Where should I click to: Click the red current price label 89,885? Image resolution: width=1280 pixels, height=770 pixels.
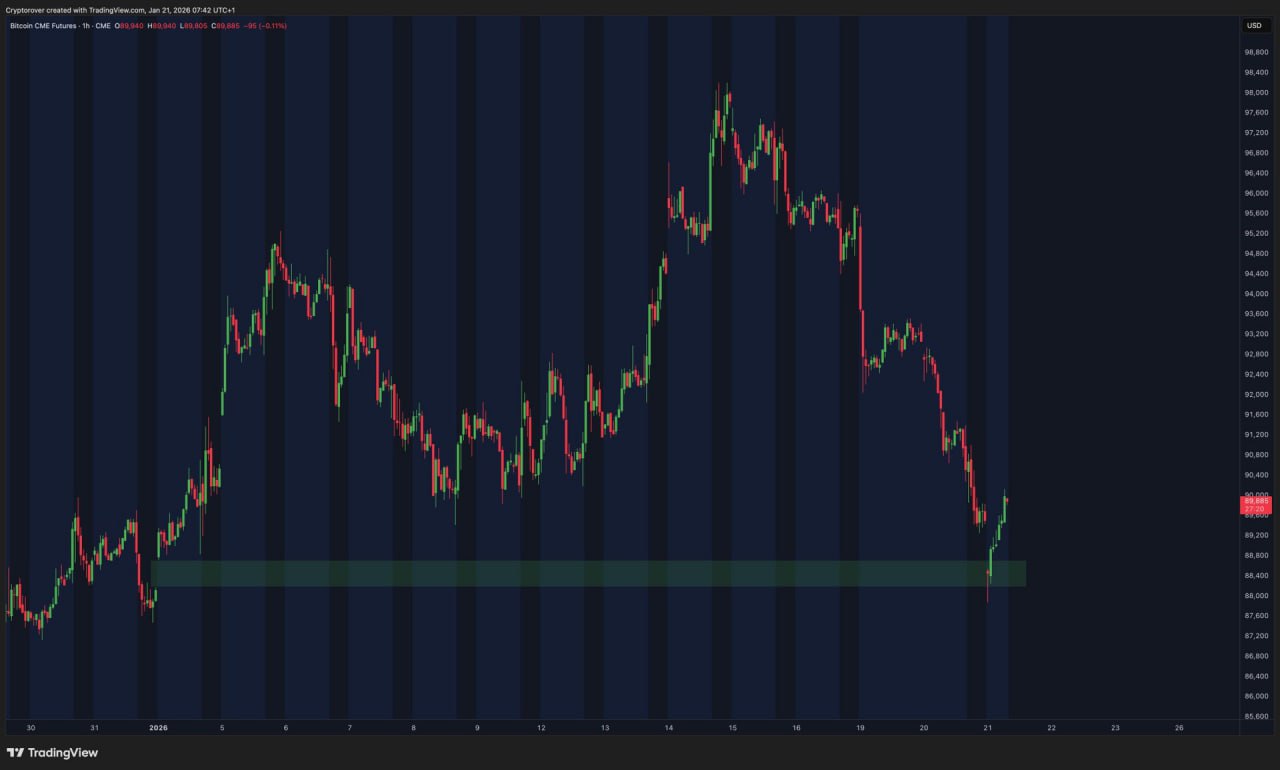(x=1255, y=501)
